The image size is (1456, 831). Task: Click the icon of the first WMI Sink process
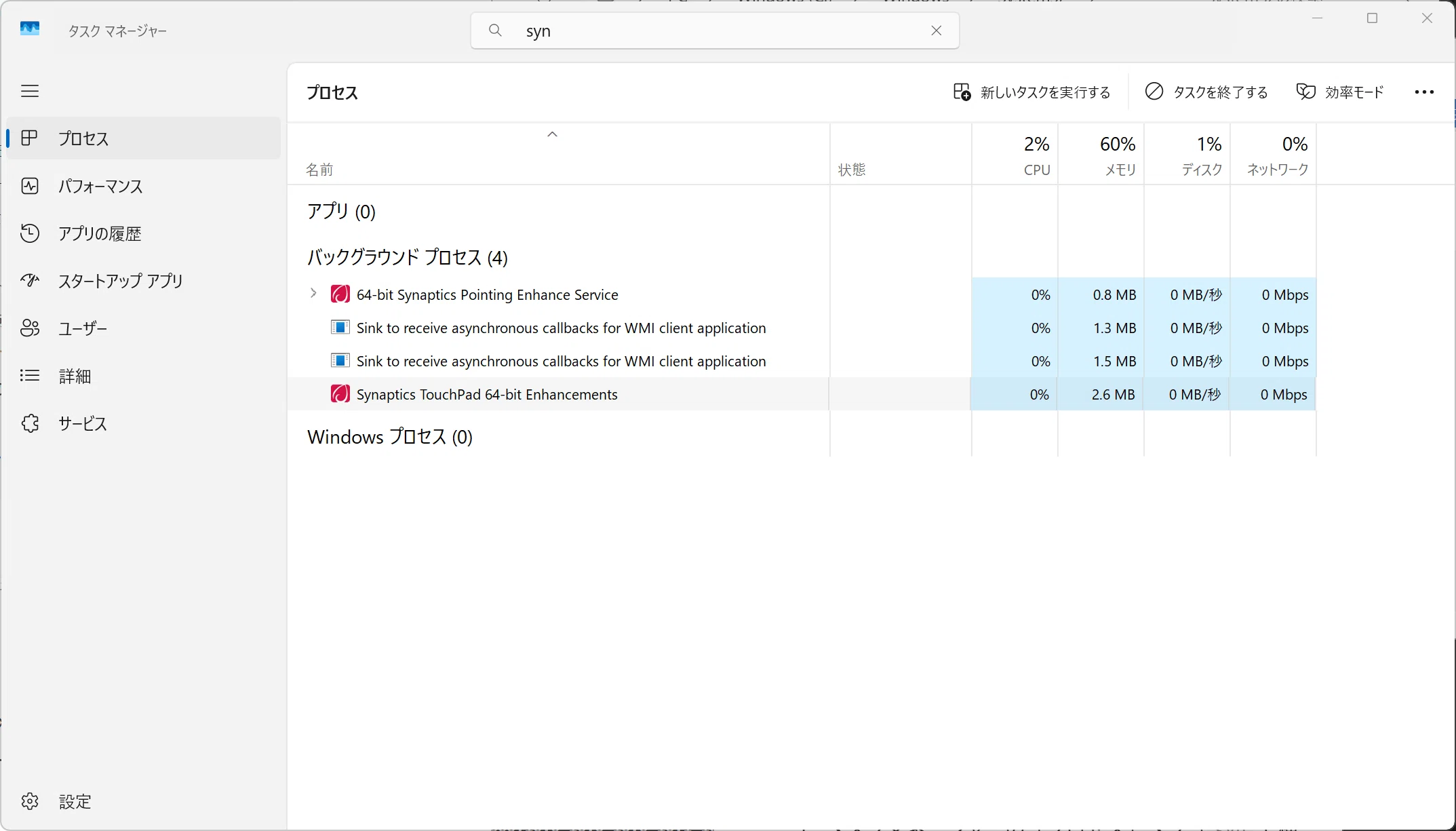(x=340, y=328)
